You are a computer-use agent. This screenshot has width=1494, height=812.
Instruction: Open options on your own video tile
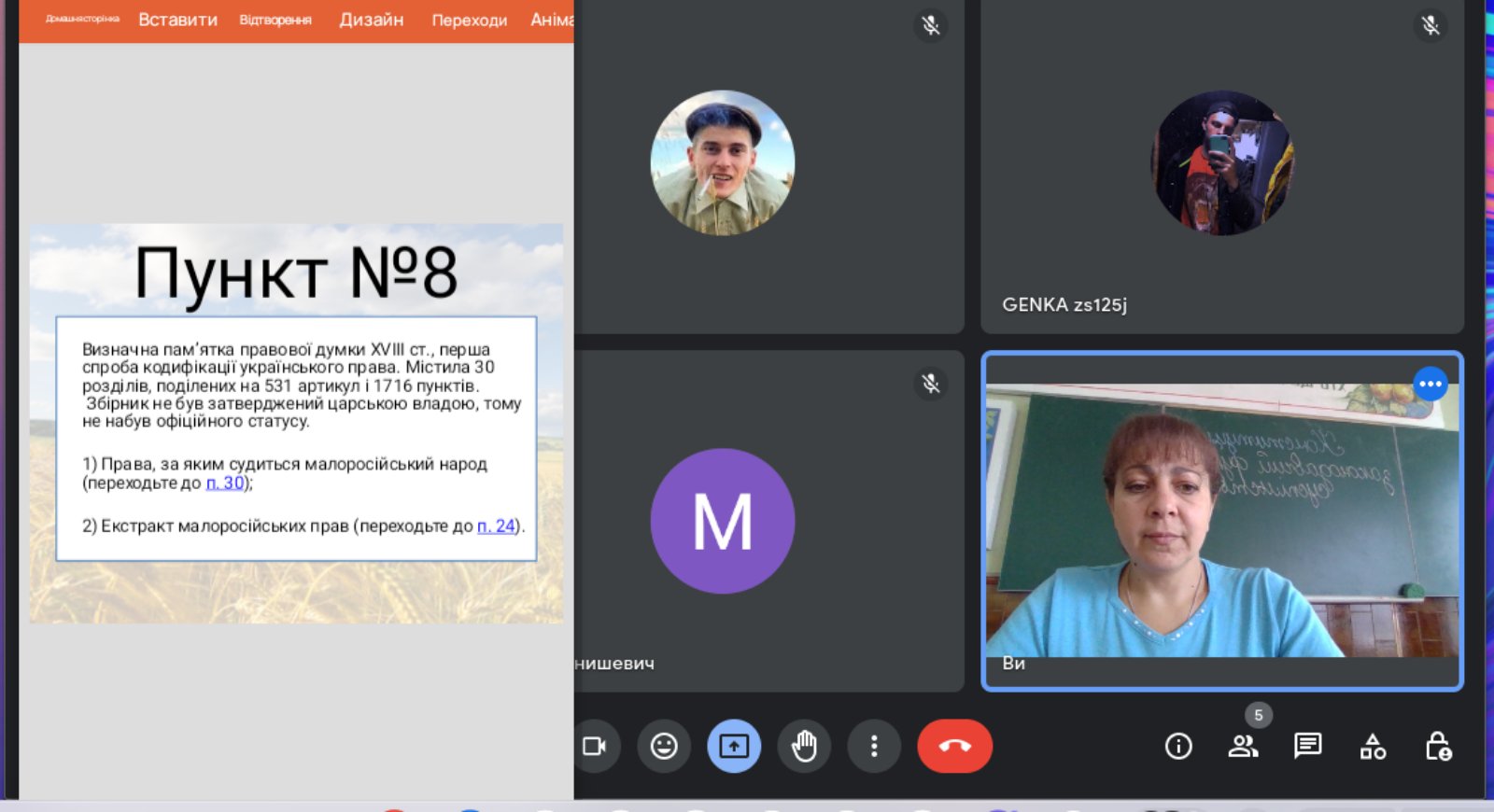(x=1431, y=384)
